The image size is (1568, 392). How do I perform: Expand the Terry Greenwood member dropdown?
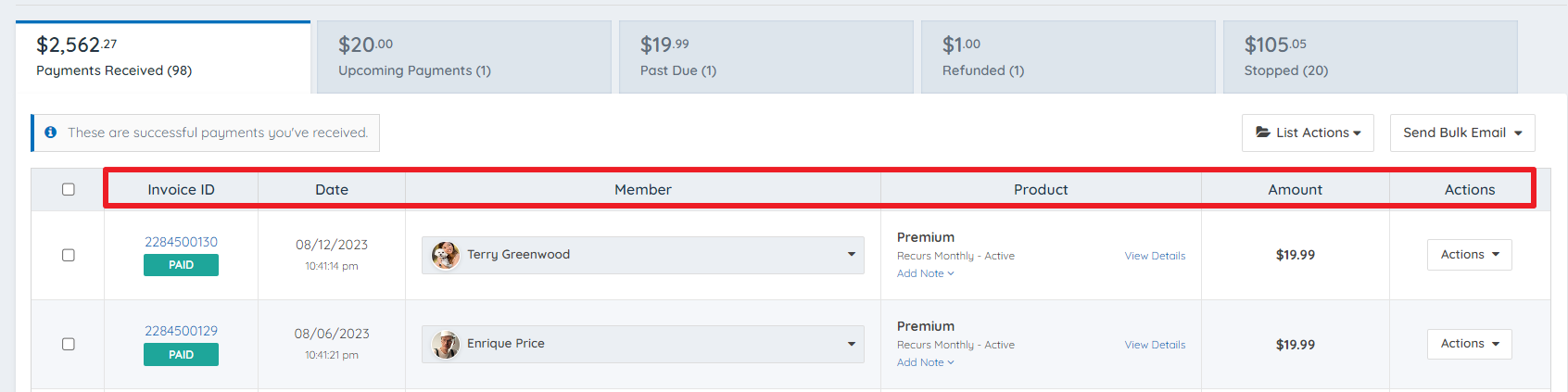coord(851,255)
